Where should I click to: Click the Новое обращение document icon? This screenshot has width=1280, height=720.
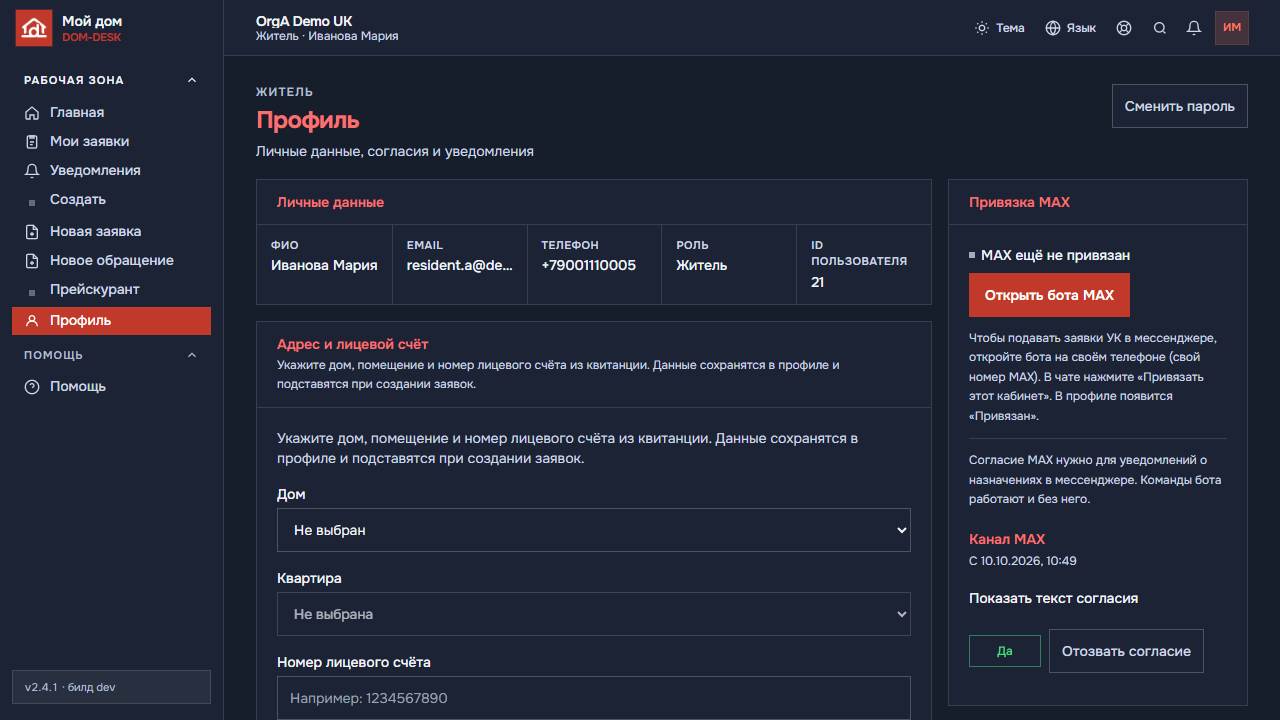click(32, 261)
